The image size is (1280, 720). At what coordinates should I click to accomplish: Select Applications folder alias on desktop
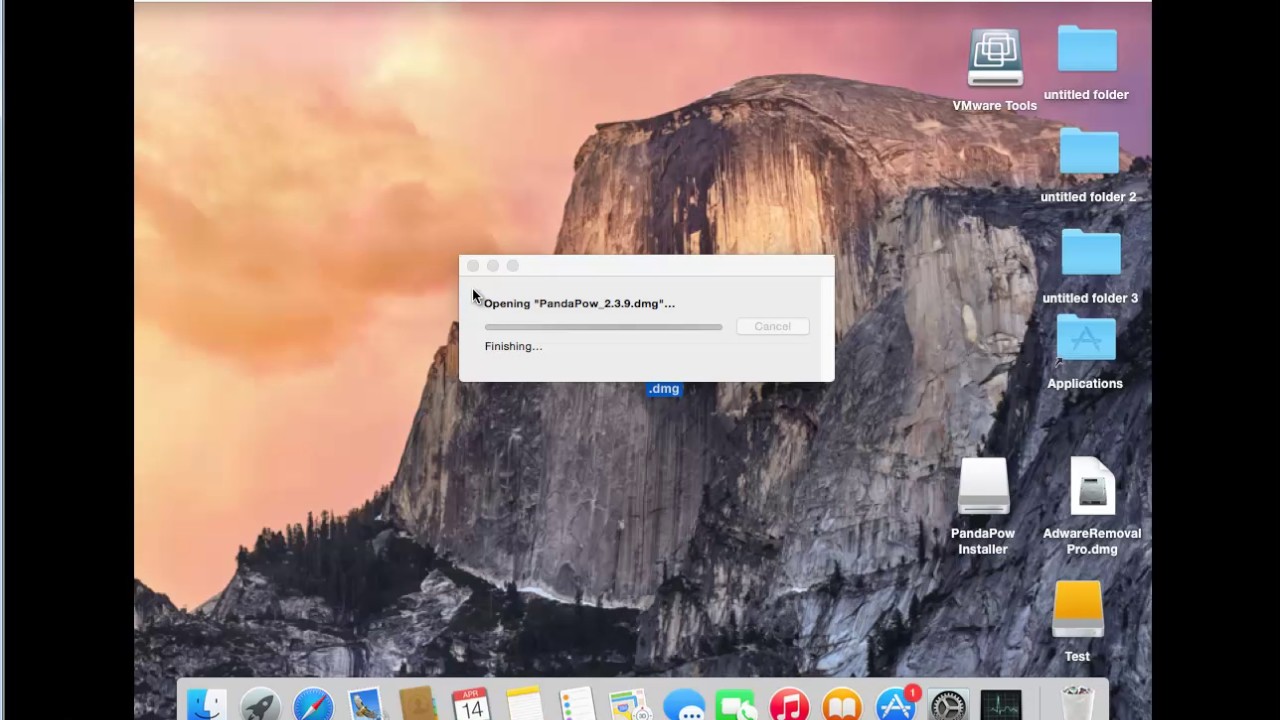[1086, 340]
